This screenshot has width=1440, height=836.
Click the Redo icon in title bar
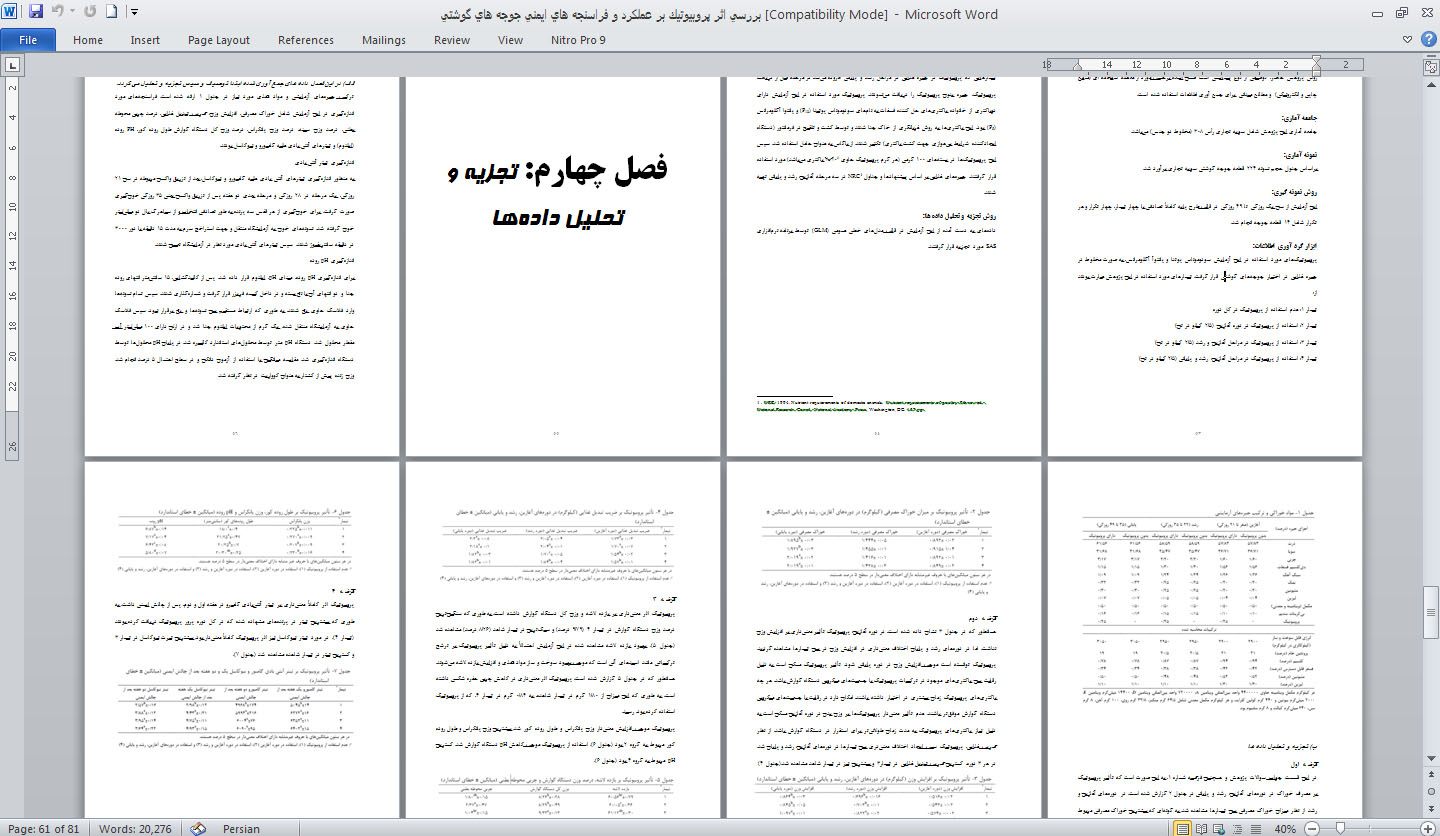(91, 13)
